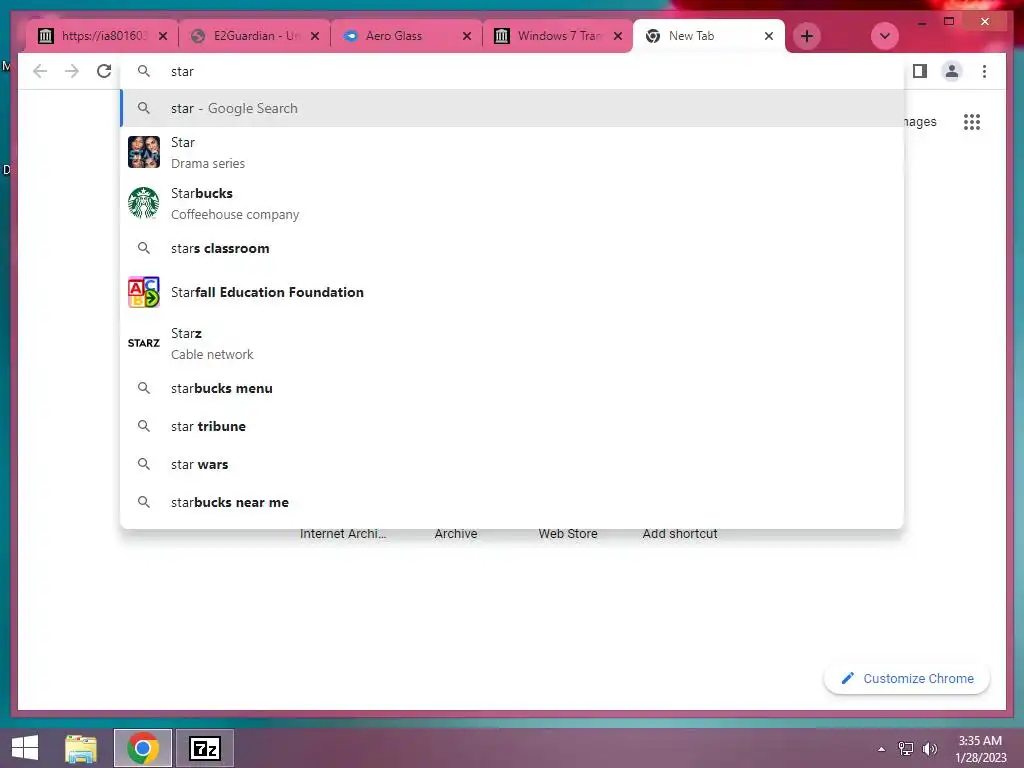Select Starfall Education Foundation suggestion

pyautogui.click(x=513, y=292)
